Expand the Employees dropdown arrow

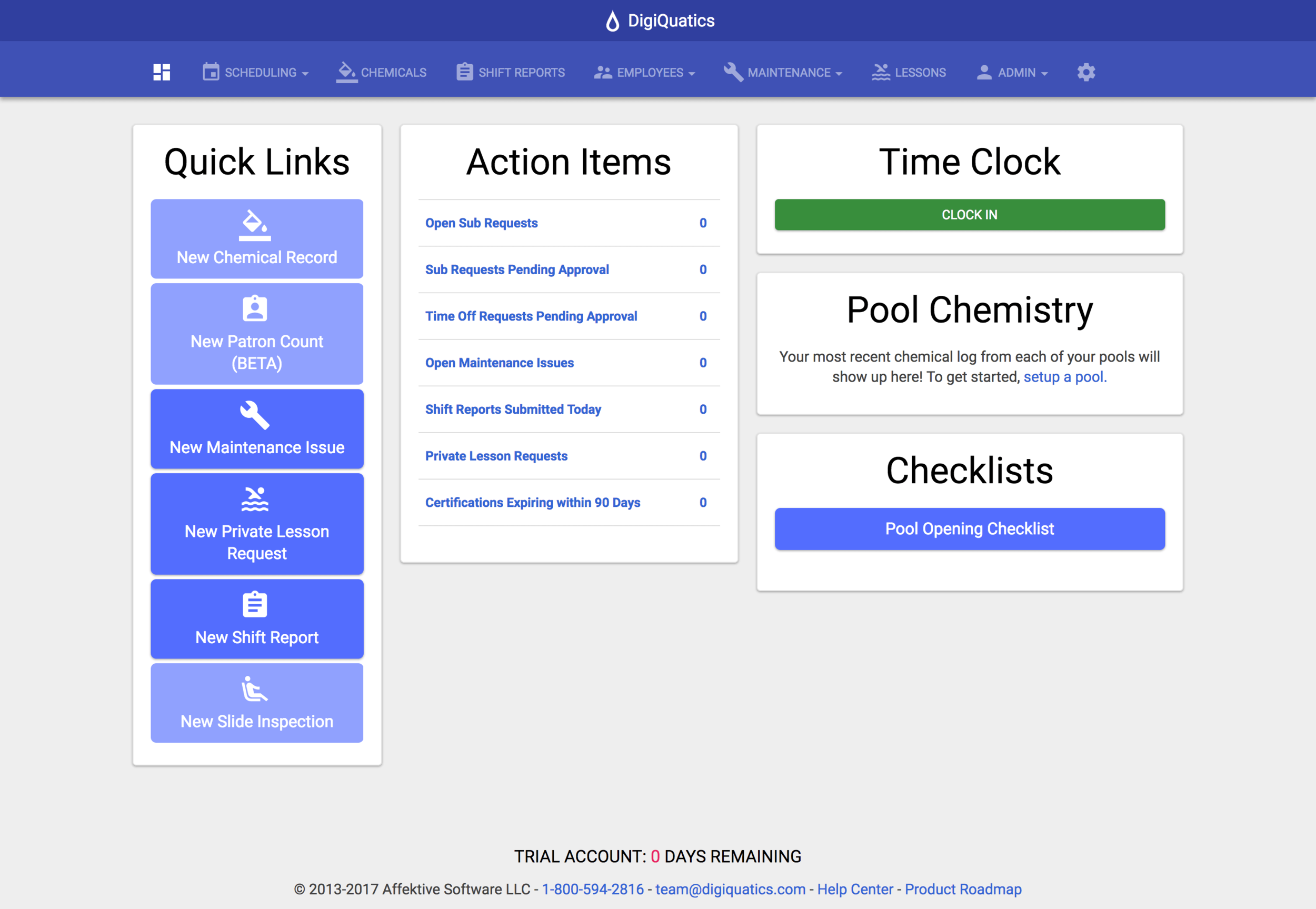pyautogui.click(x=691, y=74)
